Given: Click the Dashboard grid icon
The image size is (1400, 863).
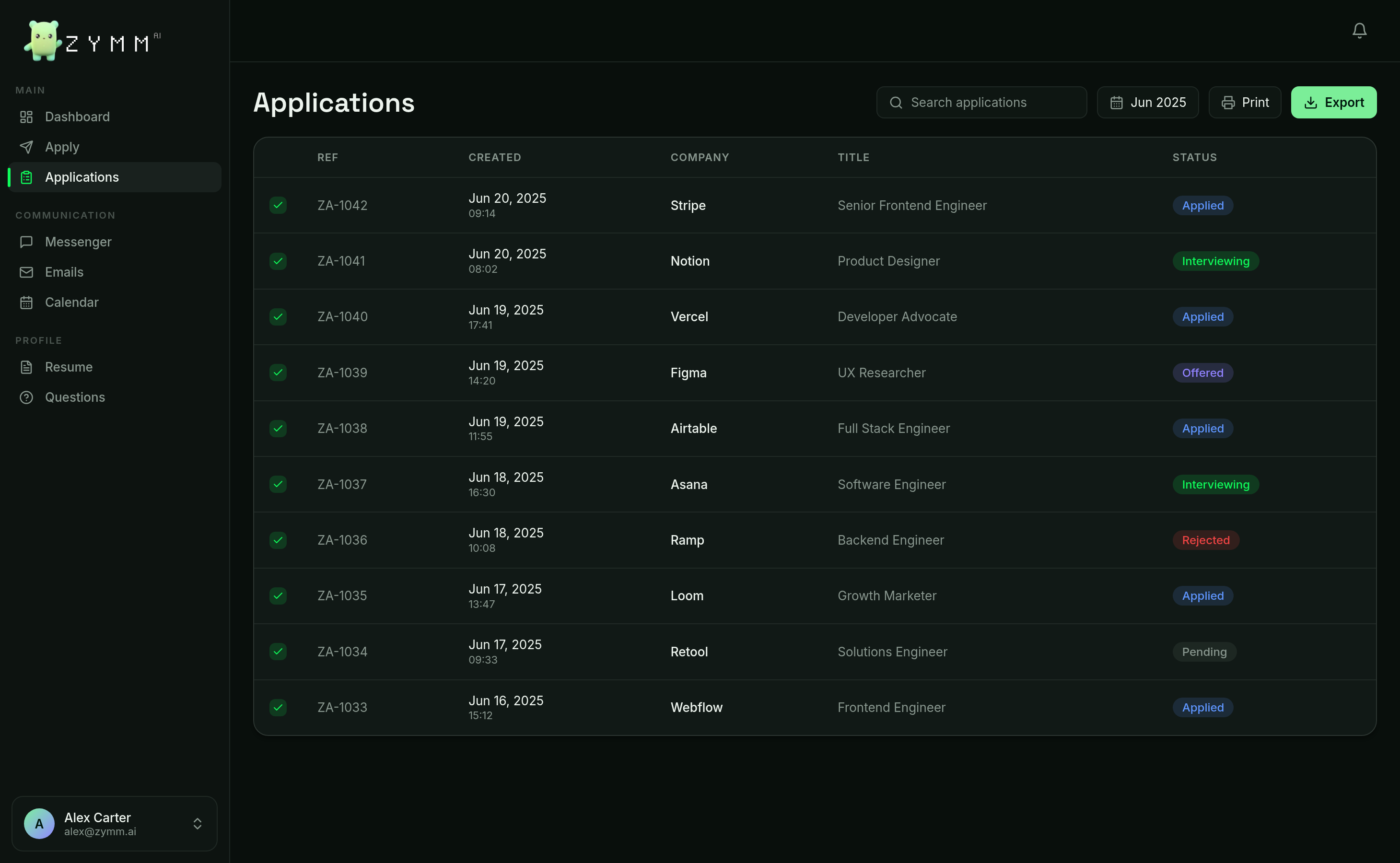Looking at the screenshot, I should 26,117.
